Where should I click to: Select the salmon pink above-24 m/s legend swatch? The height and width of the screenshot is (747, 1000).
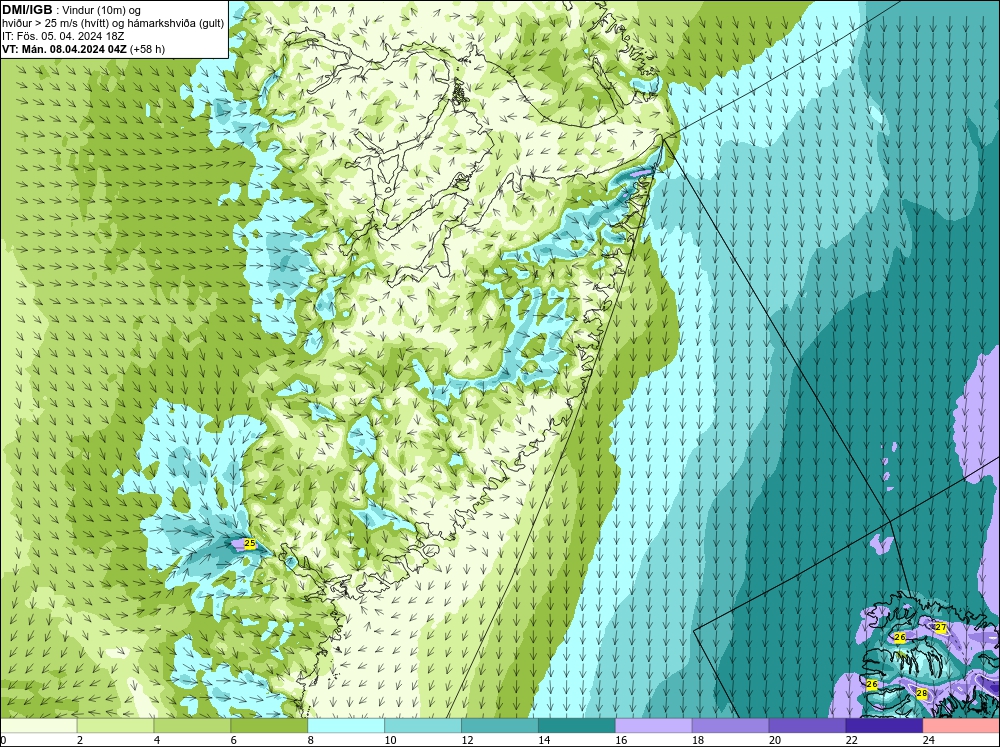pos(960,726)
